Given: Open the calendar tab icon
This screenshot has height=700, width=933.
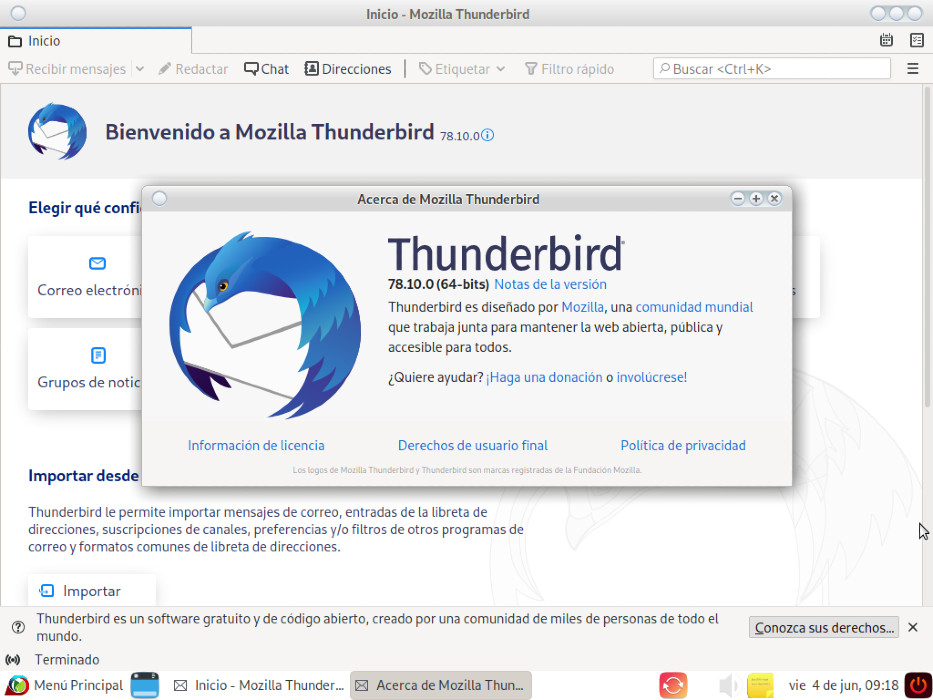Looking at the screenshot, I should click(886, 40).
